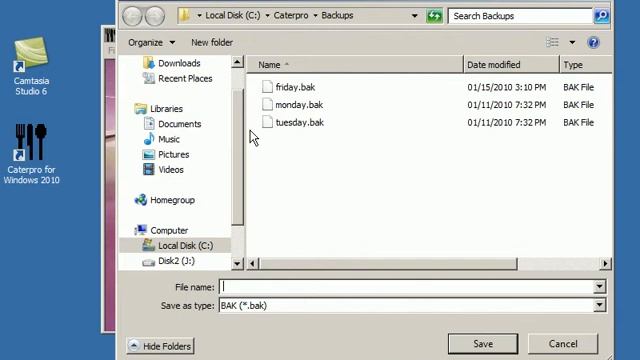Viewport: 640px width, 360px height.
Task: Open Camtasia Studio 6 desktop shortcut
Action: coord(31,66)
